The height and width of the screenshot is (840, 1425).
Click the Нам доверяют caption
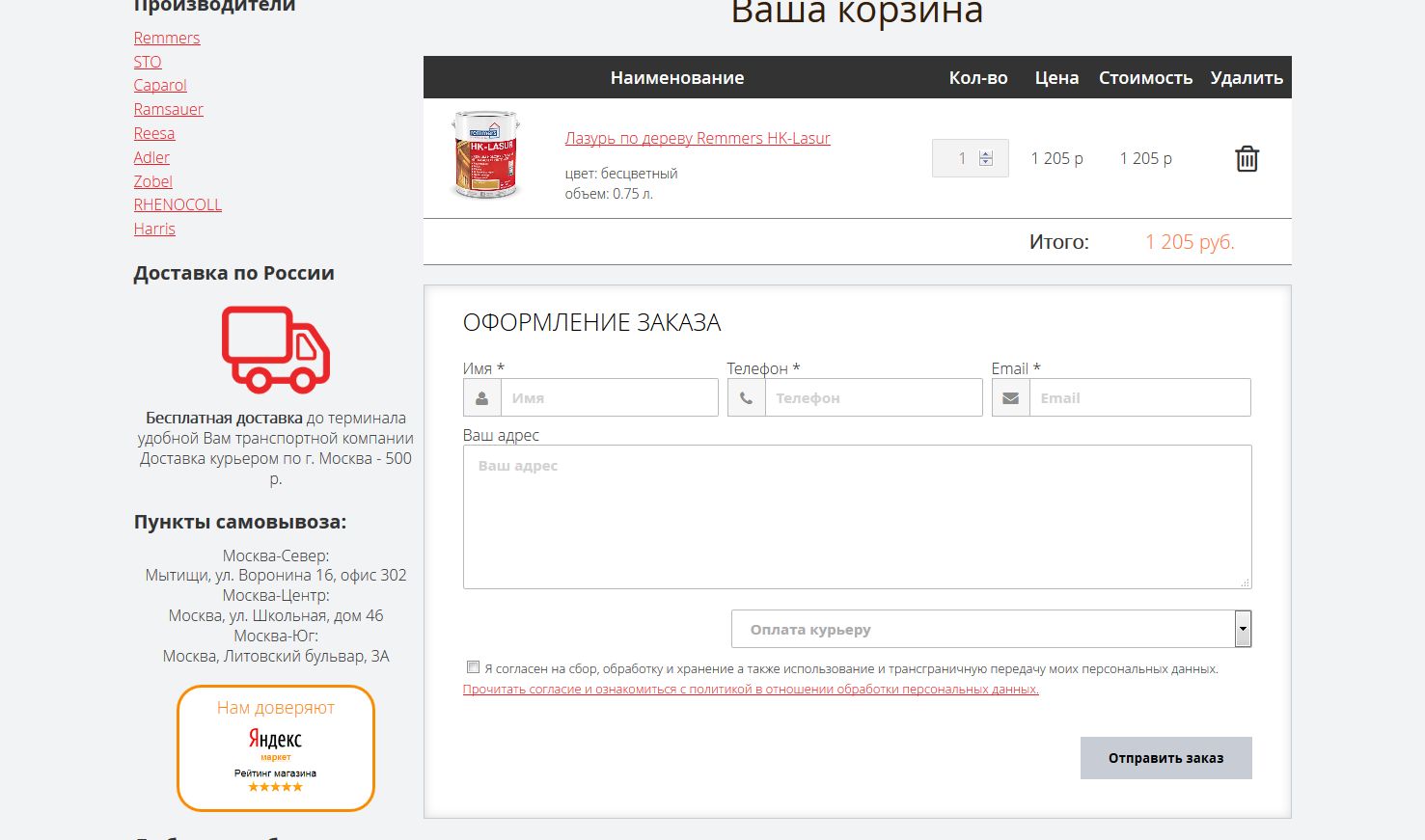click(276, 707)
